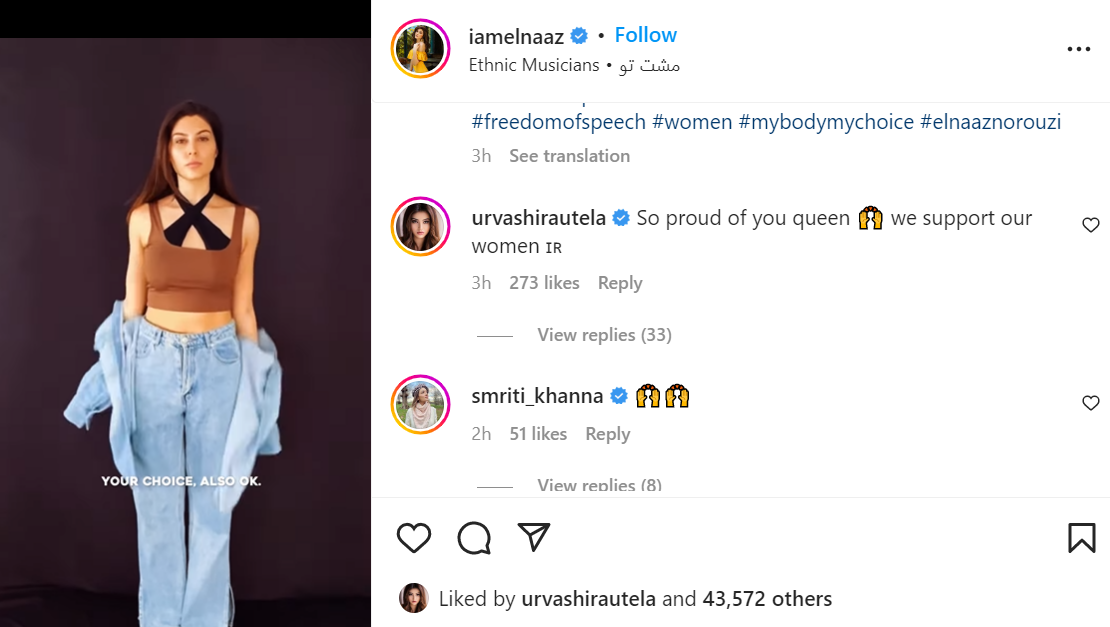Expand View replies (8)
The height and width of the screenshot is (627, 1110).
click(599, 486)
